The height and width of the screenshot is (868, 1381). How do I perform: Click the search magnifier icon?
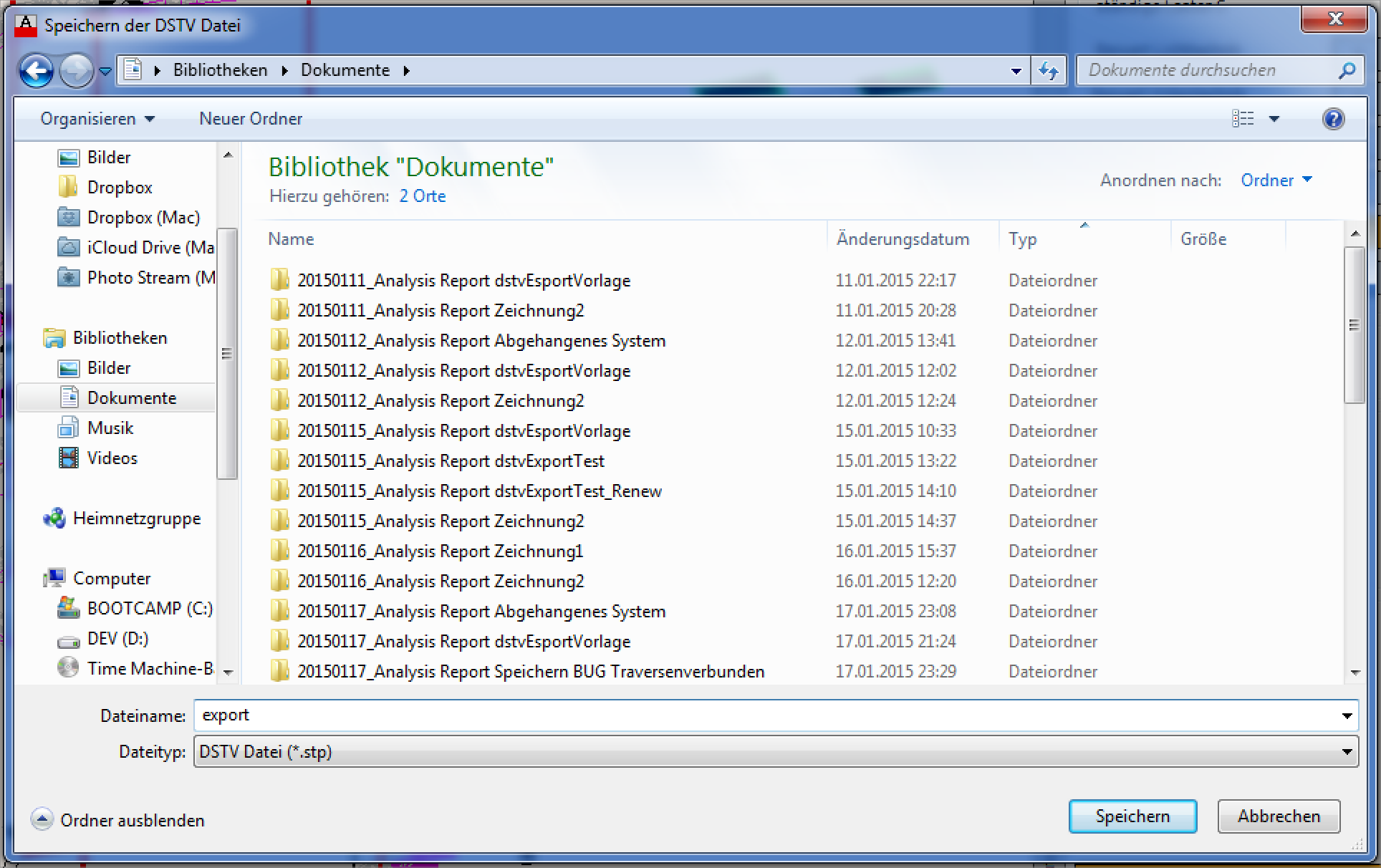tap(1346, 70)
